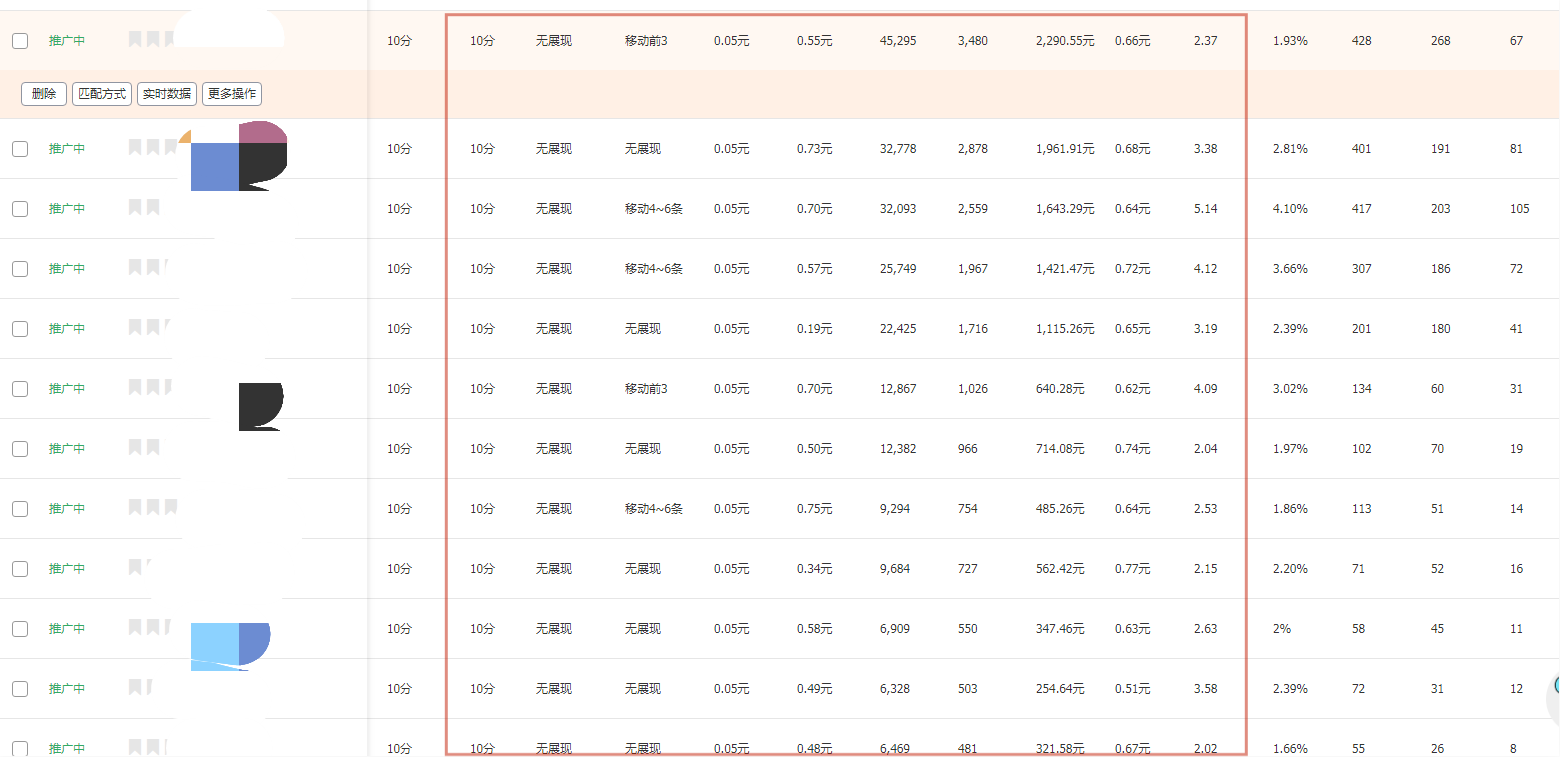Select the checkbox of the 6,328 row
This screenshot has width=1560, height=757.
pyautogui.click(x=20, y=689)
